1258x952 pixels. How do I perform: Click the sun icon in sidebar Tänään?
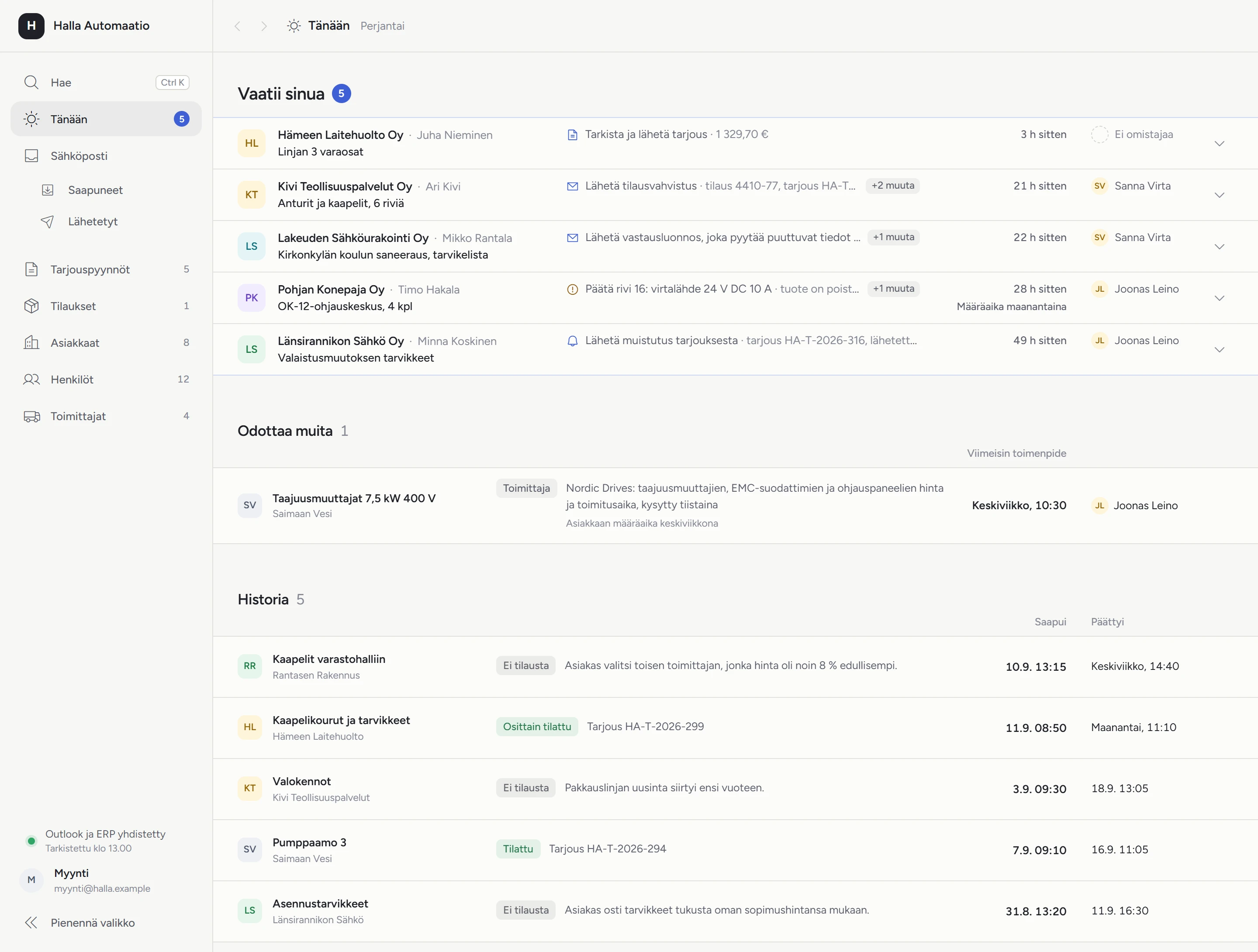[31, 119]
